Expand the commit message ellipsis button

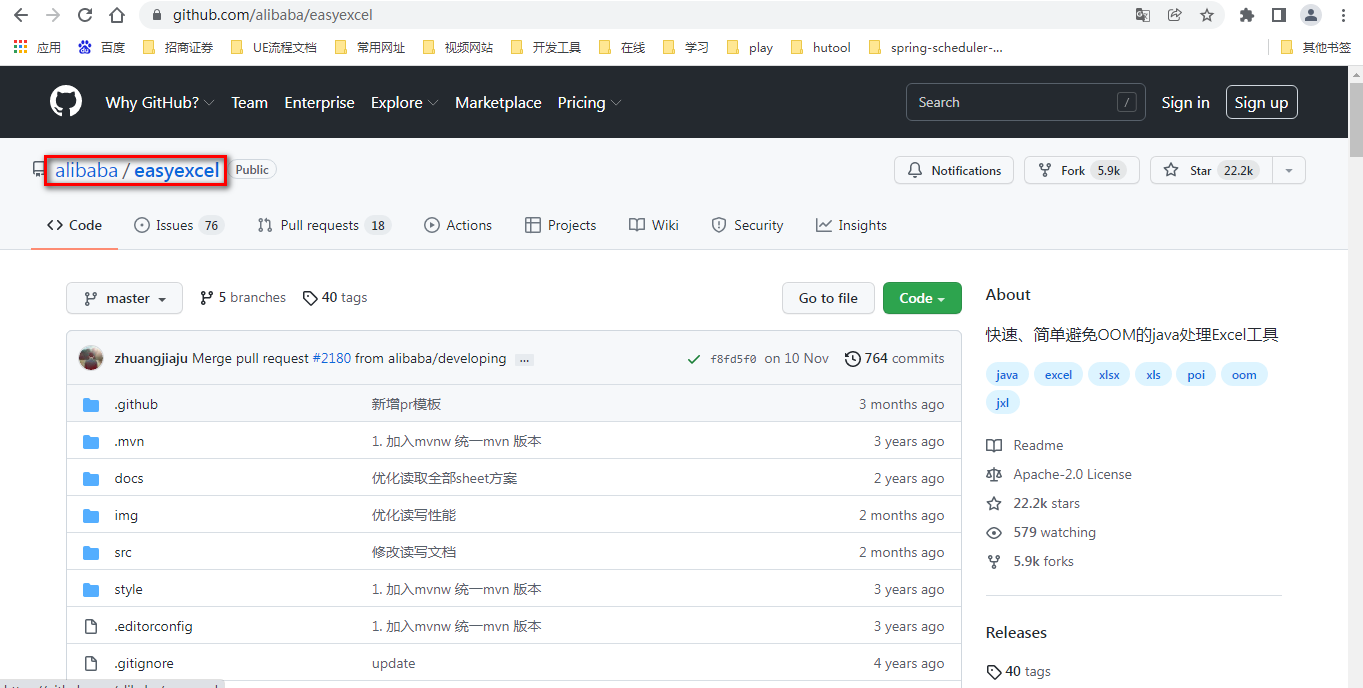point(524,359)
